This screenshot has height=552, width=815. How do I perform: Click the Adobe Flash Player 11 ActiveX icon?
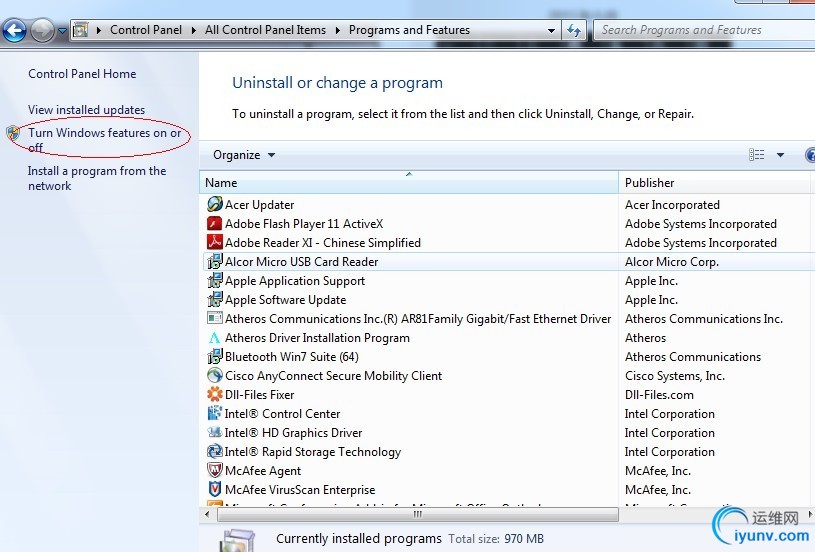pos(215,224)
